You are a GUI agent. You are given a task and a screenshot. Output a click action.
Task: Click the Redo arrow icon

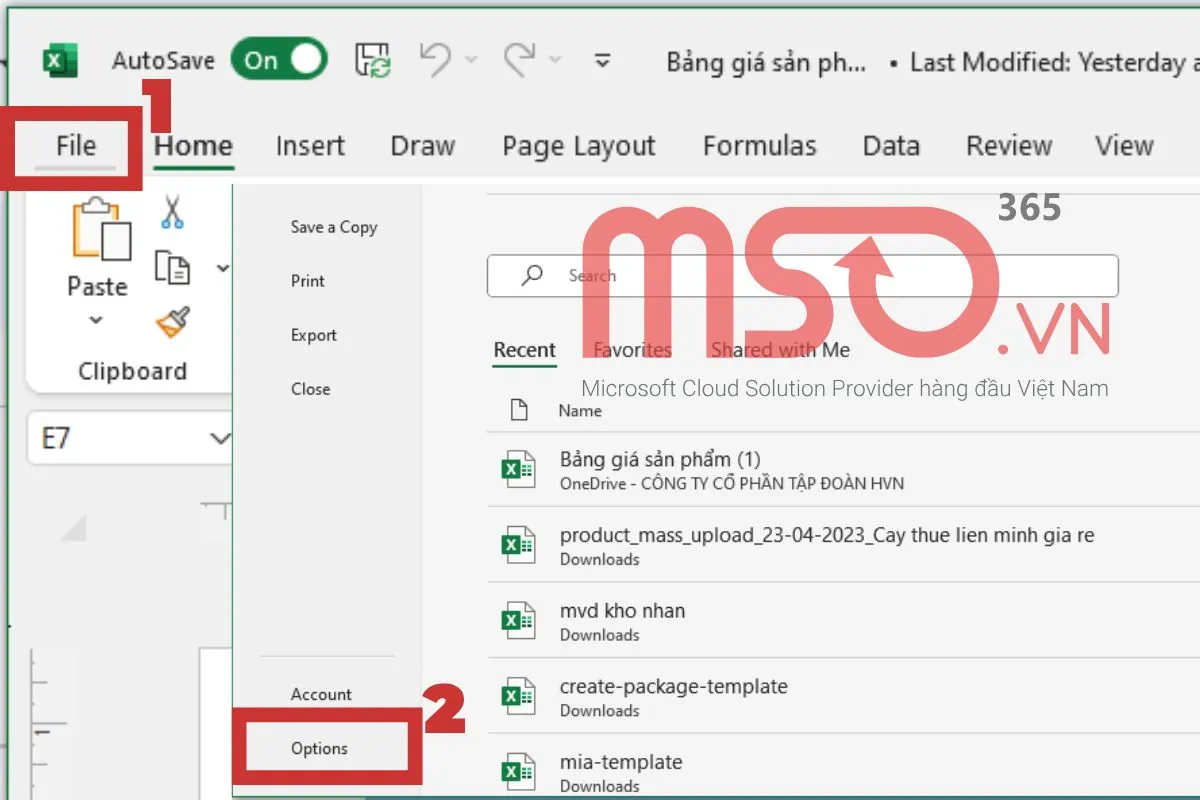[x=521, y=60]
